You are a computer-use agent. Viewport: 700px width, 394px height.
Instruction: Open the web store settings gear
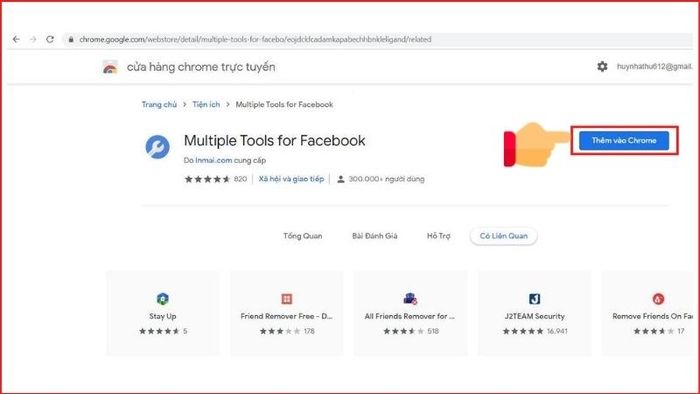(x=602, y=66)
